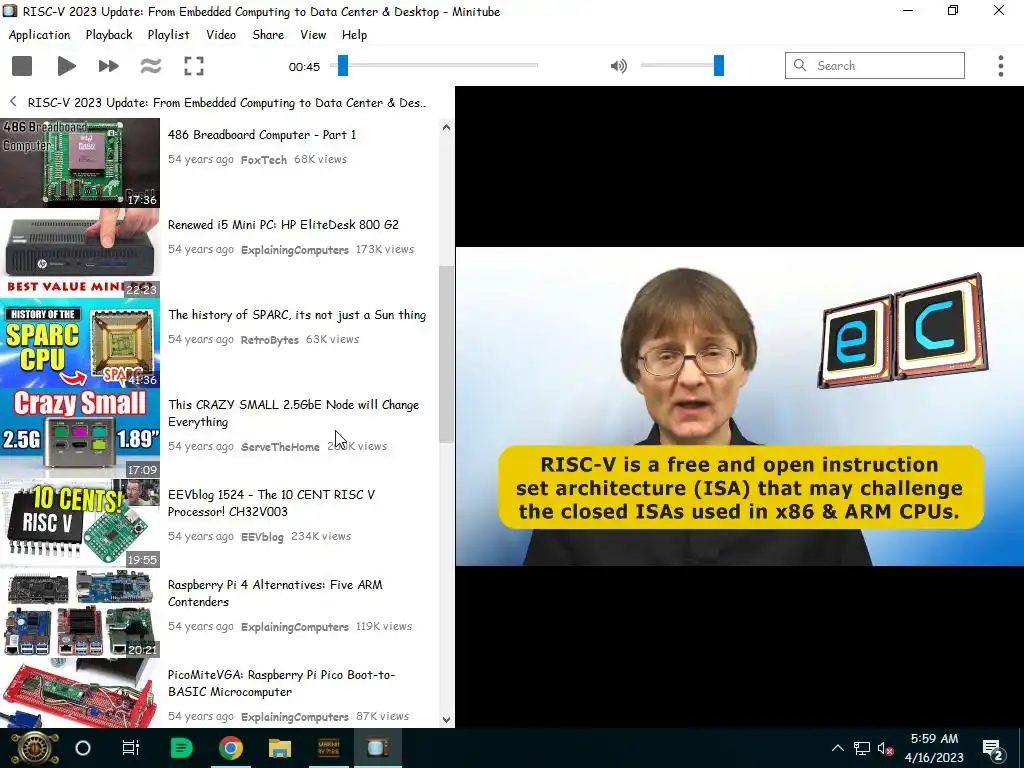1024x768 pixels.
Task: Click the playlist scrollbar down arrow
Action: coord(446,720)
